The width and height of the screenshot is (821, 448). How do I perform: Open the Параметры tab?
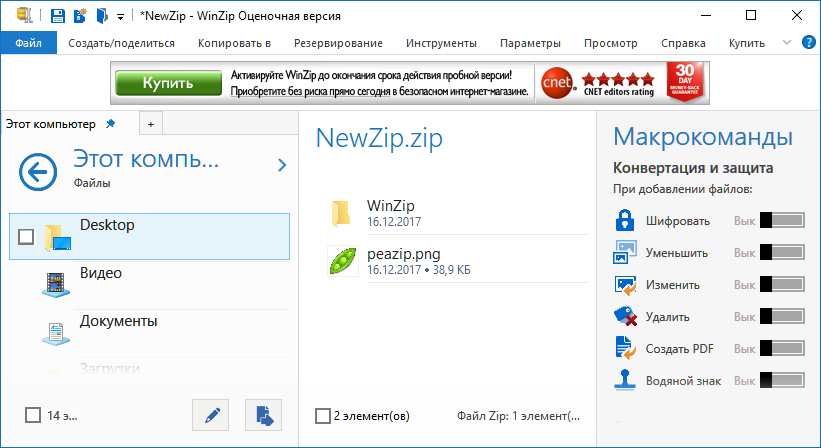(530, 43)
